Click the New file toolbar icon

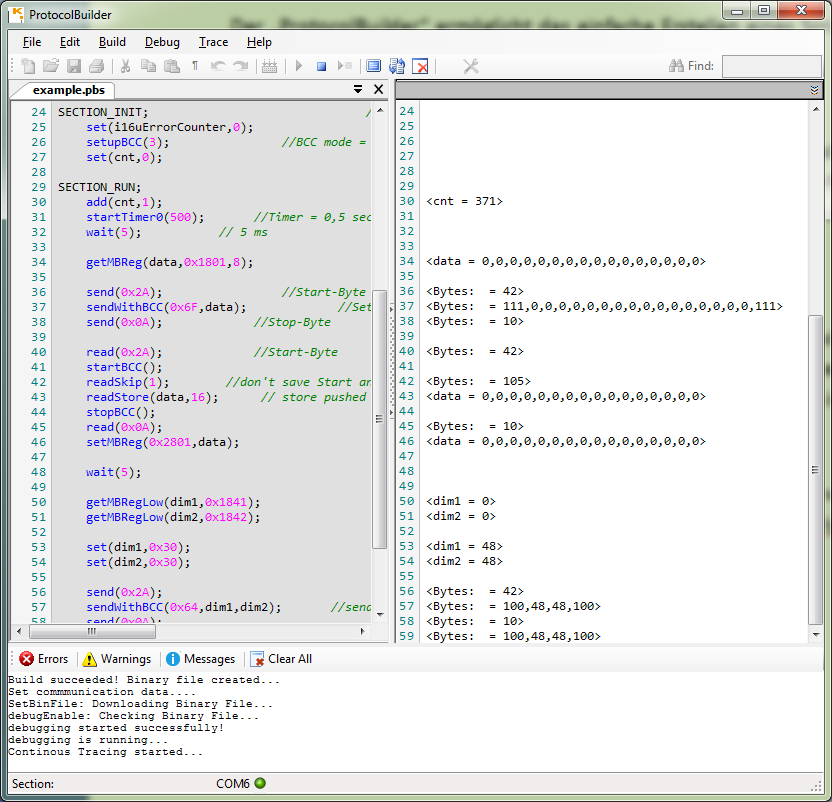[28, 66]
